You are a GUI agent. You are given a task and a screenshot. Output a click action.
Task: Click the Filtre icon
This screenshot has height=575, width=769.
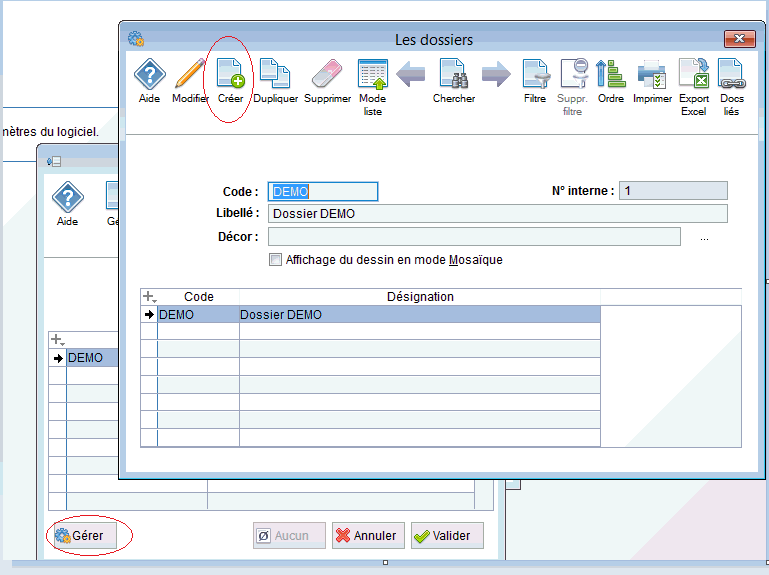[535, 76]
